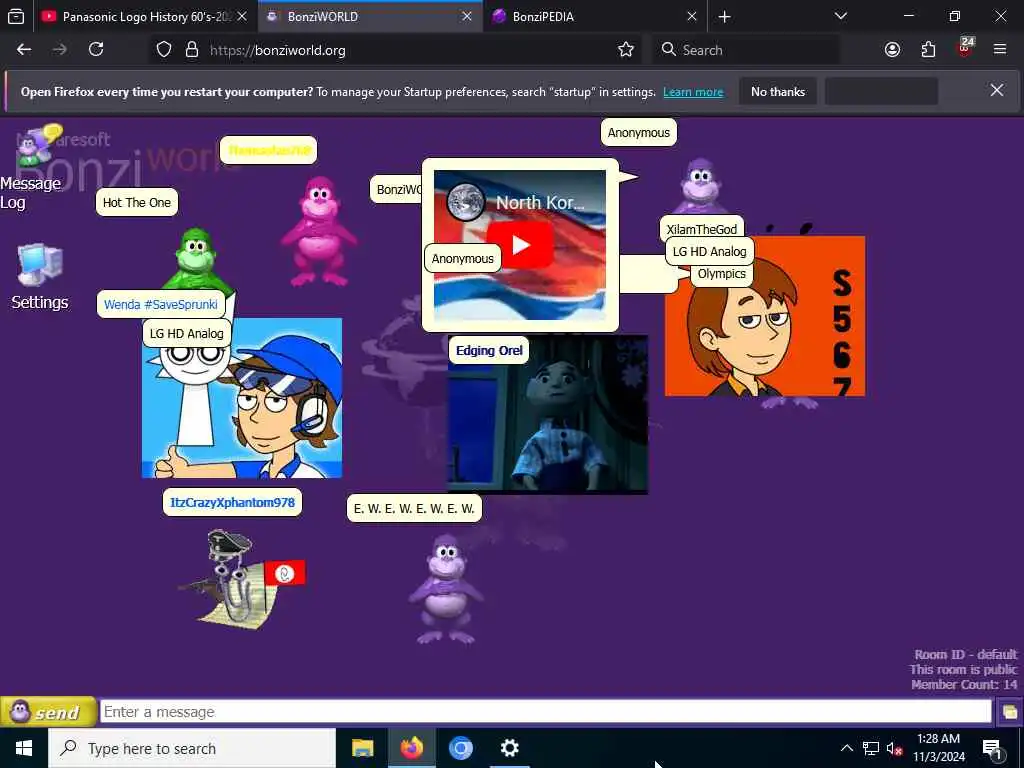Open the muted volume tray icon

pos(895,748)
